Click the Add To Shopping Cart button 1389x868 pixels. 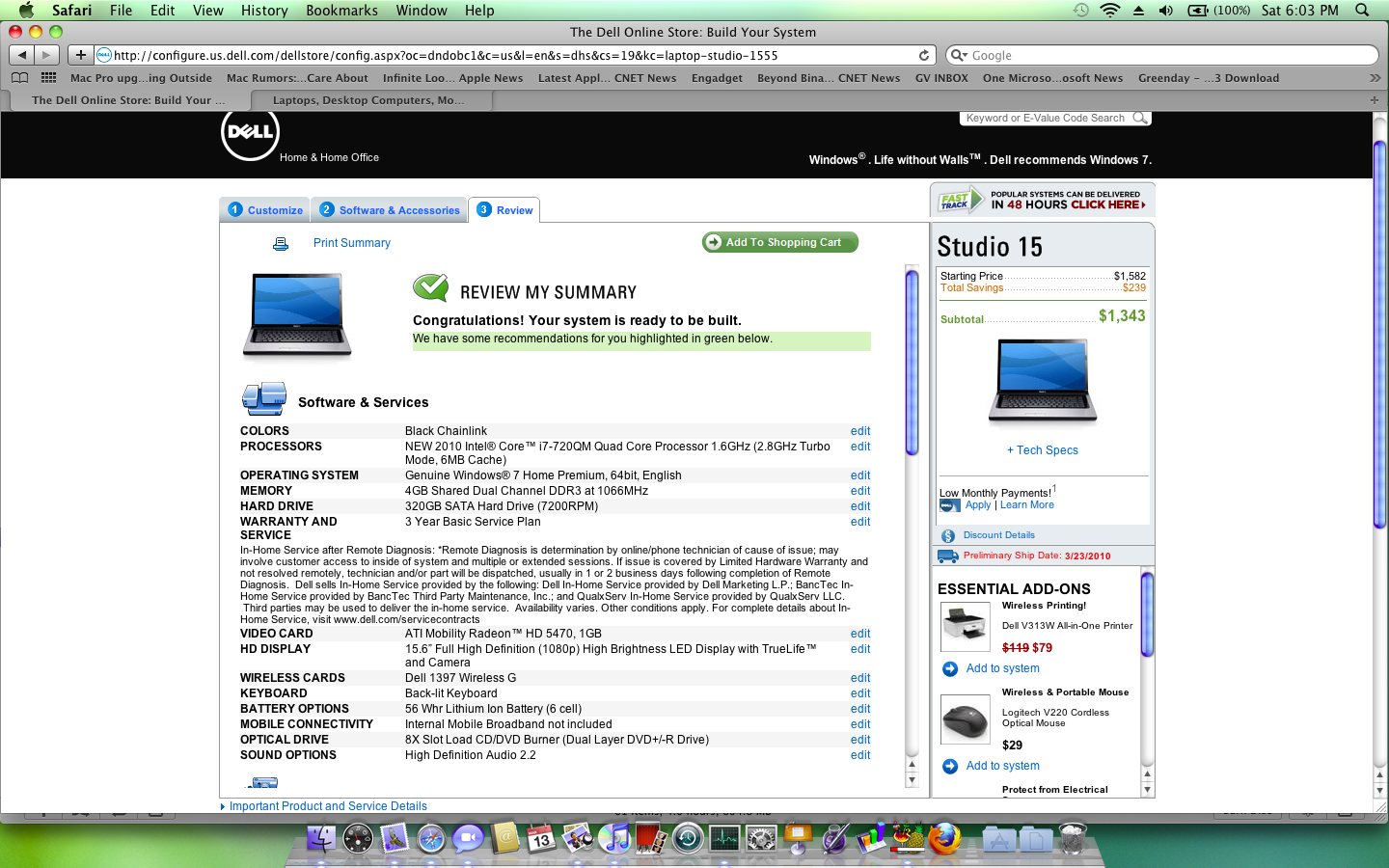click(x=780, y=242)
